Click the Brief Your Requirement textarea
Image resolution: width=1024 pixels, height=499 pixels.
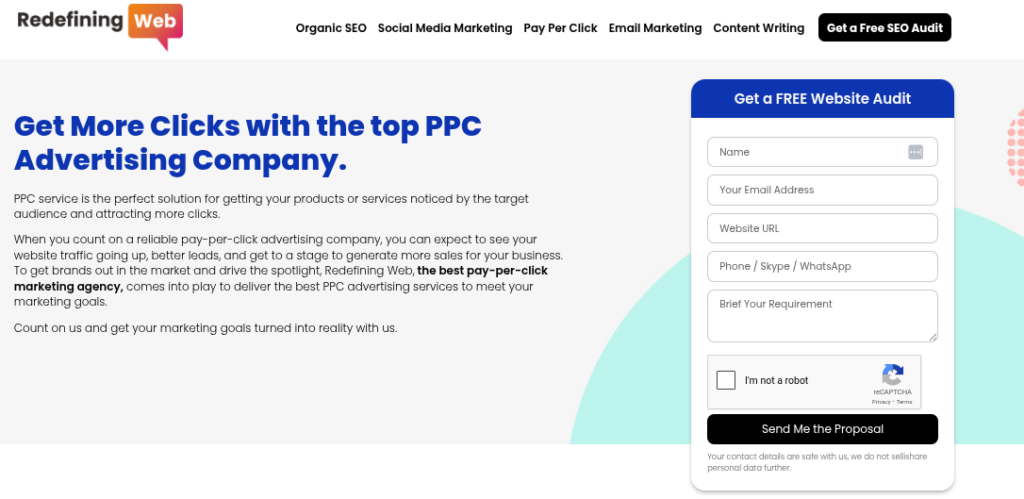pyautogui.click(x=822, y=315)
